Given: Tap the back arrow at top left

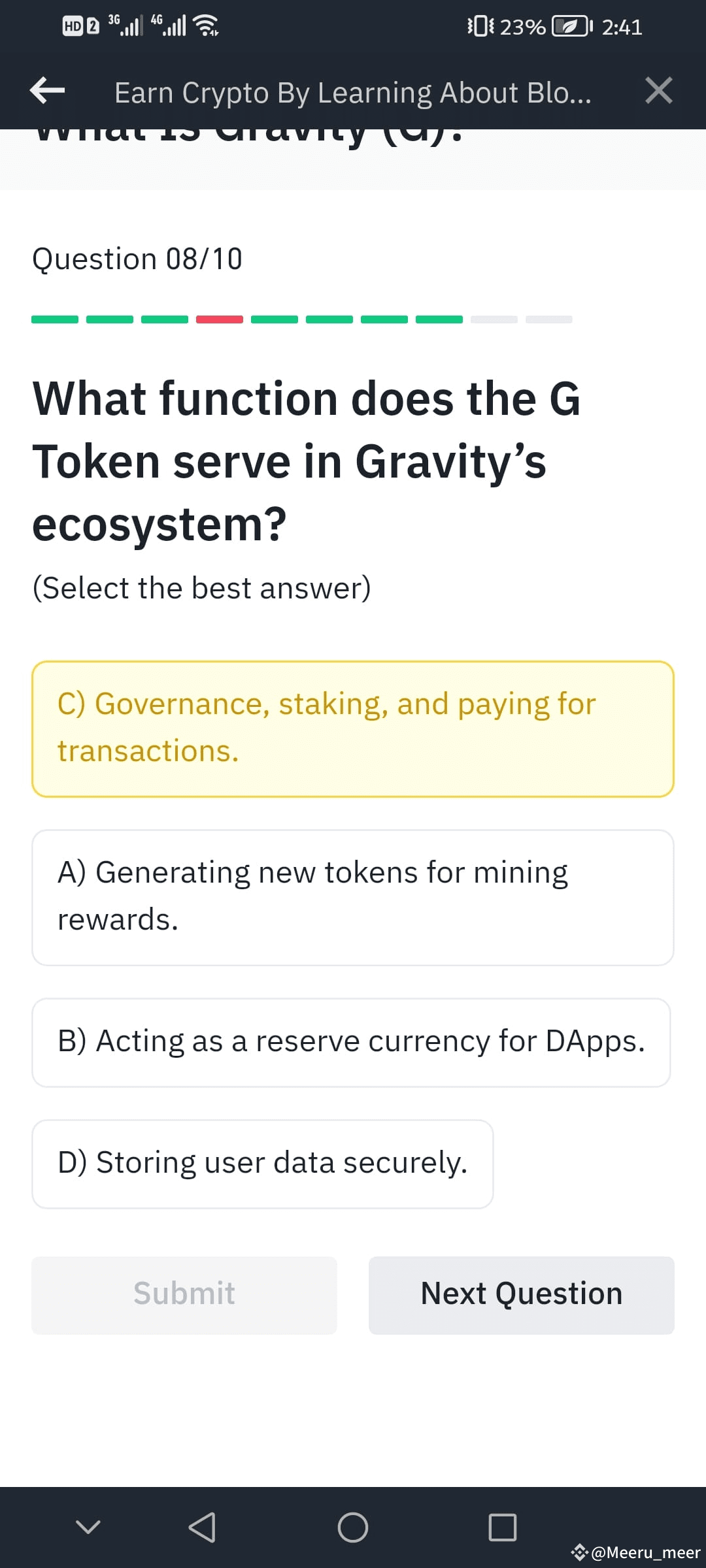Looking at the screenshot, I should click(x=47, y=91).
